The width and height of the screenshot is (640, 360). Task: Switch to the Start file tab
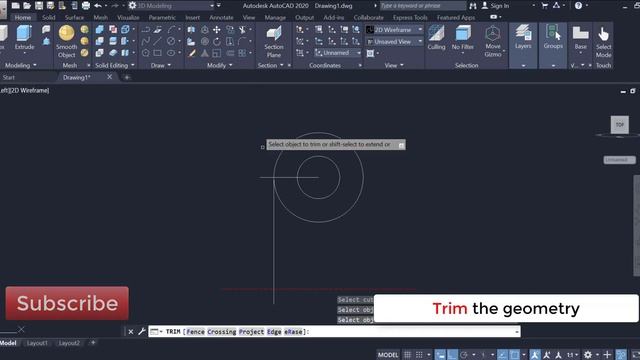click(x=9, y=77)
